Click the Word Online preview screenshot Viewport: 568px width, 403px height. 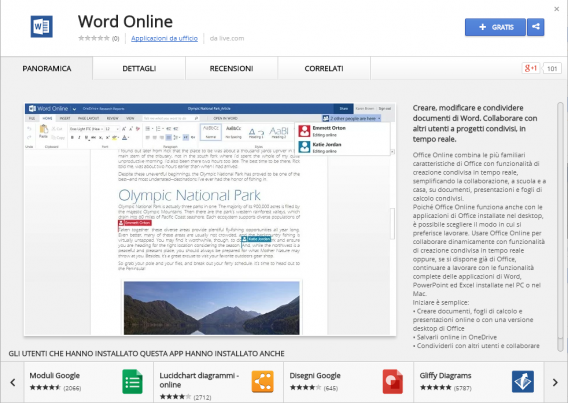210,219
